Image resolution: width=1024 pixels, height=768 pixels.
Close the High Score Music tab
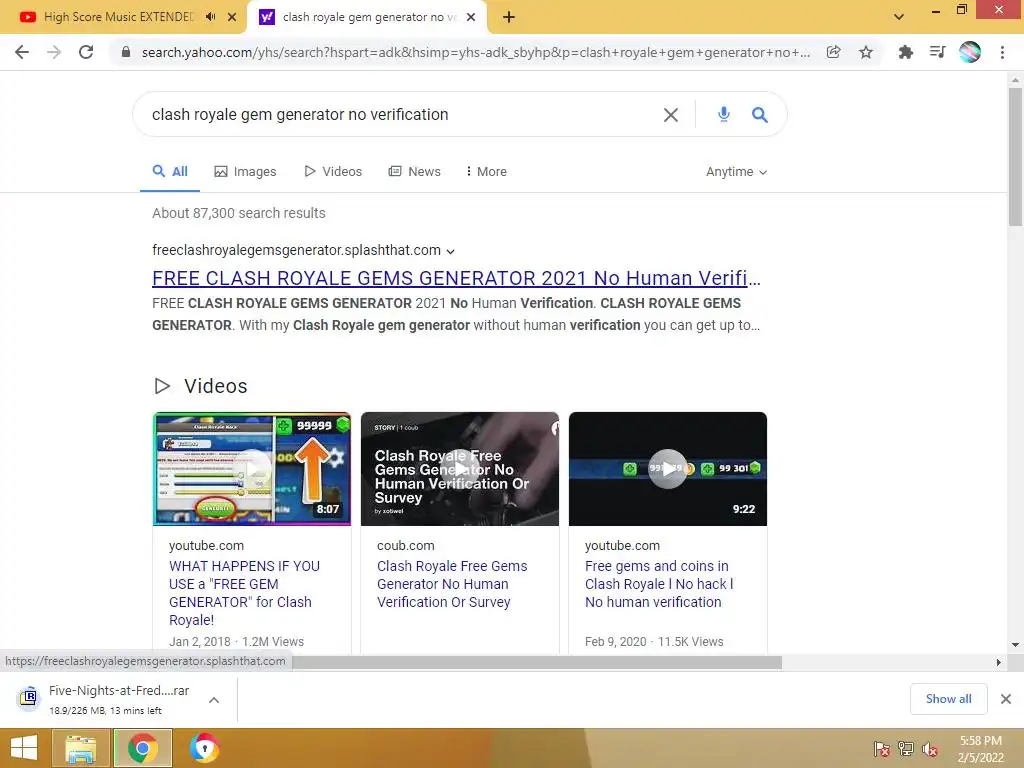[232, 17]
